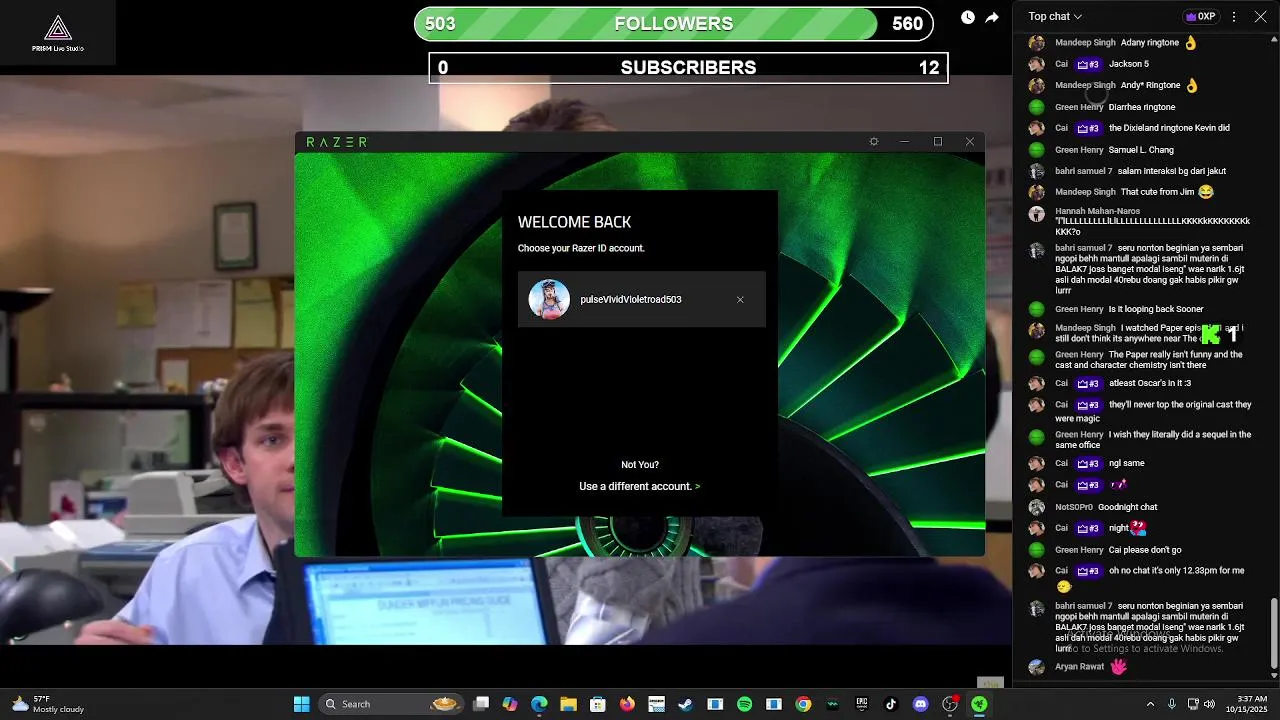Click Cai's #3 member badge beside 'ngl same'
The image size is (1280, 720).
1088,463
